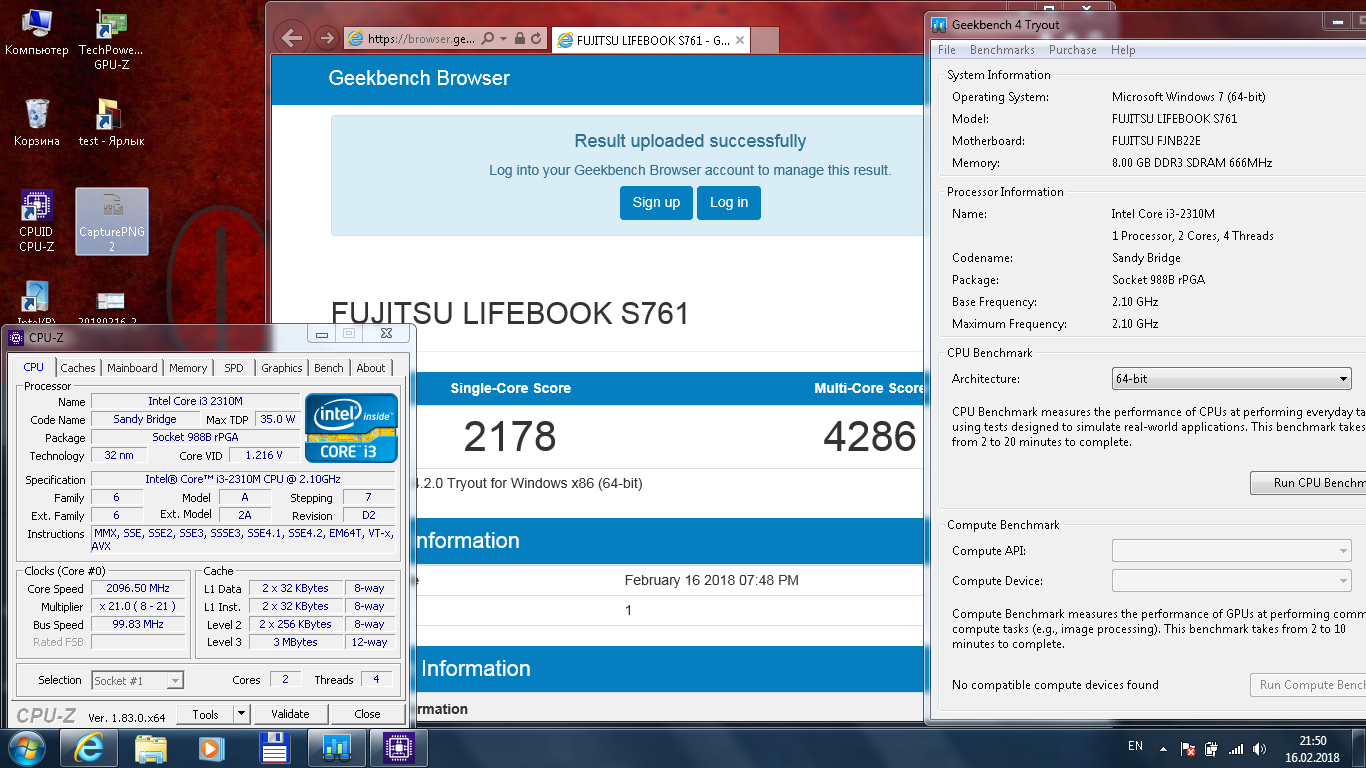The height and width of the screenshot is (768, 1366).
Task: Click the Log in button
Action: tap(729, 202)
